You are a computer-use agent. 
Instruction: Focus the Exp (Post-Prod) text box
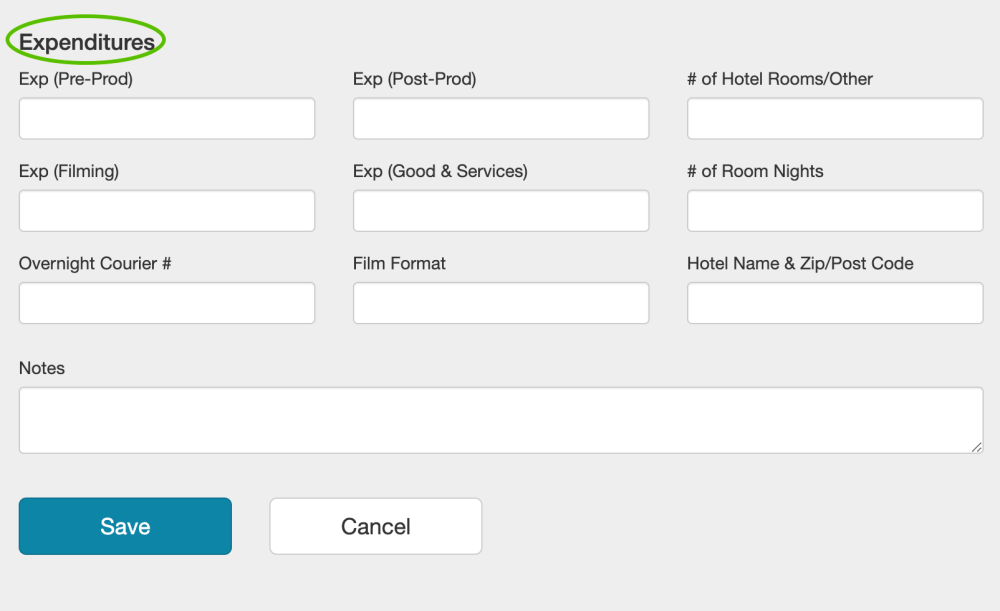[501, 118]
